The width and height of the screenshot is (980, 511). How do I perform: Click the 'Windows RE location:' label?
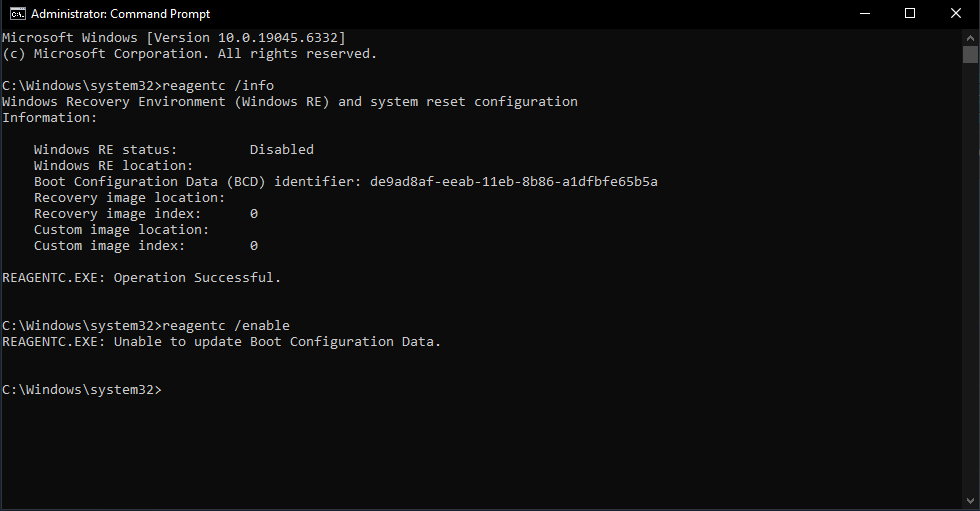[114, 166]
